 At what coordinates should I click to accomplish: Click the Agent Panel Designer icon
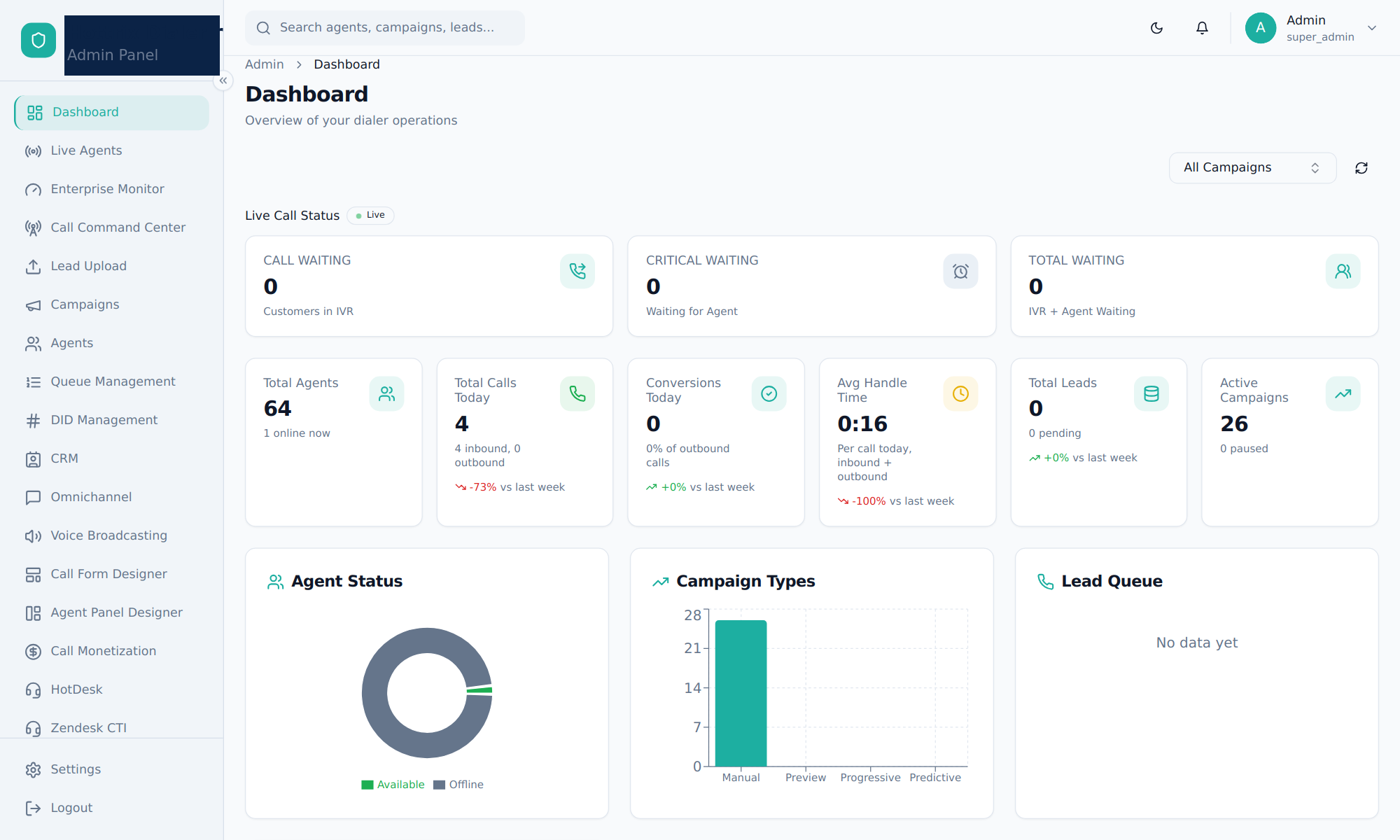(33, 613)
